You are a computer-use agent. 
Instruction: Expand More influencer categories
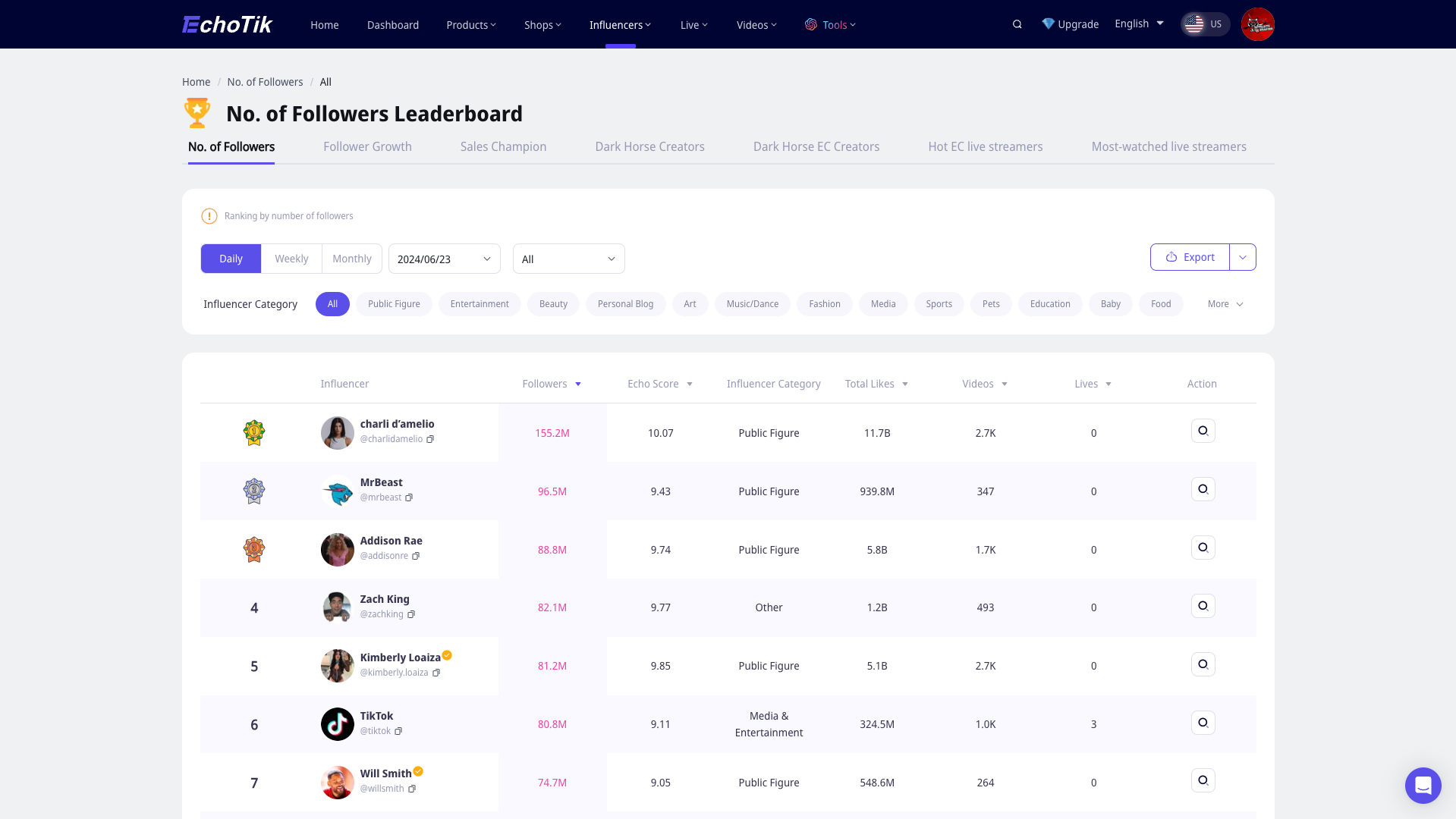pos(1225,304)
